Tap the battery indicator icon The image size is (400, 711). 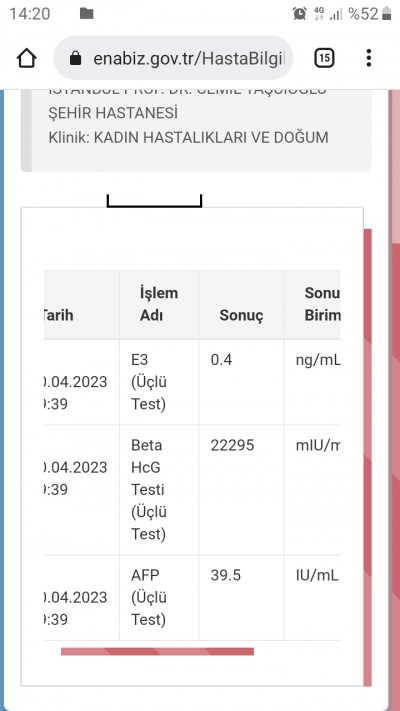(387, 14)
